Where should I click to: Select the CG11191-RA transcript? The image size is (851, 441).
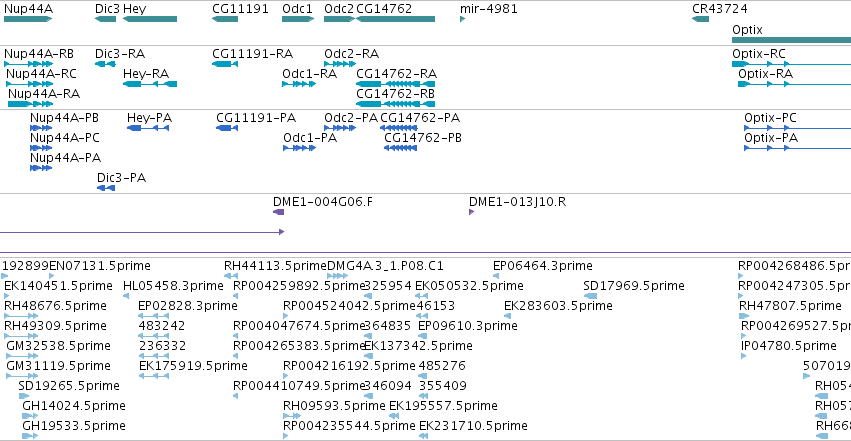click(252, 54)
